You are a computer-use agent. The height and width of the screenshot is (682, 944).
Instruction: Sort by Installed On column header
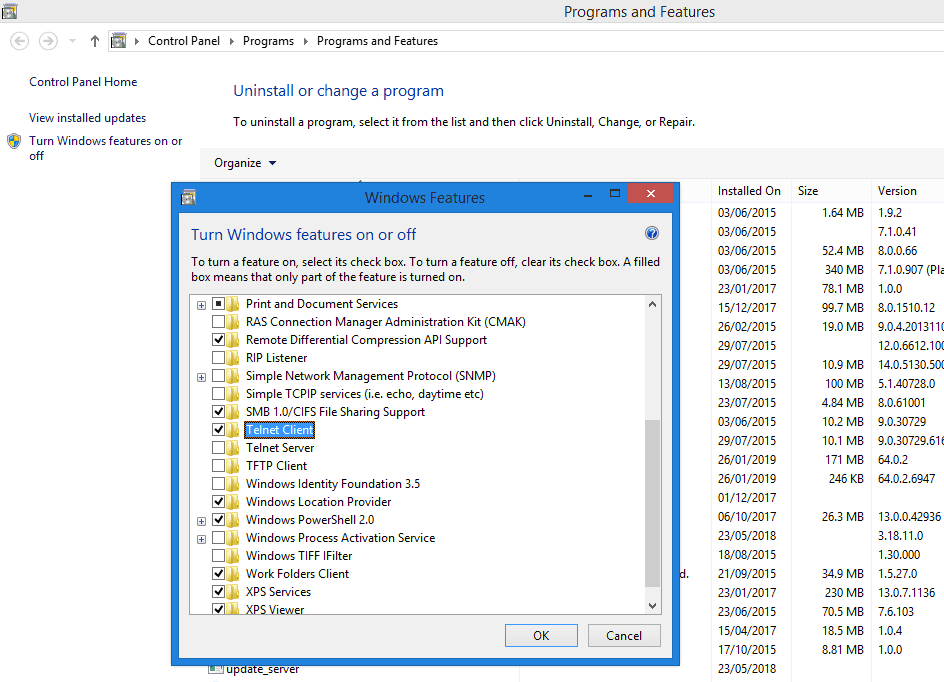tap(750, 191)
